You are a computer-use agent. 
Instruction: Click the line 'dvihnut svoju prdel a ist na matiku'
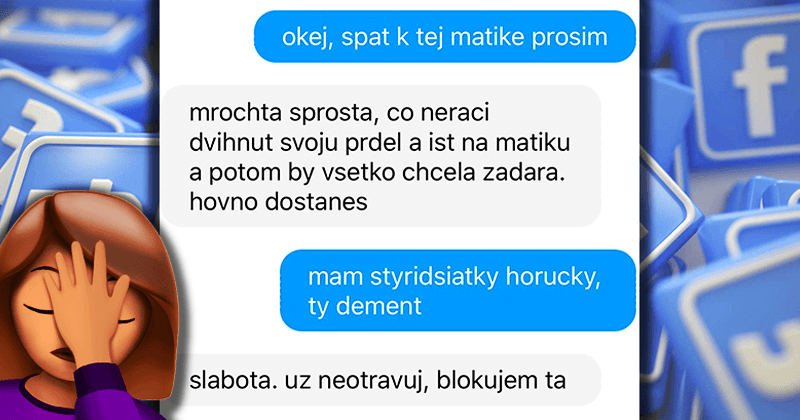[x=380, y=143]
